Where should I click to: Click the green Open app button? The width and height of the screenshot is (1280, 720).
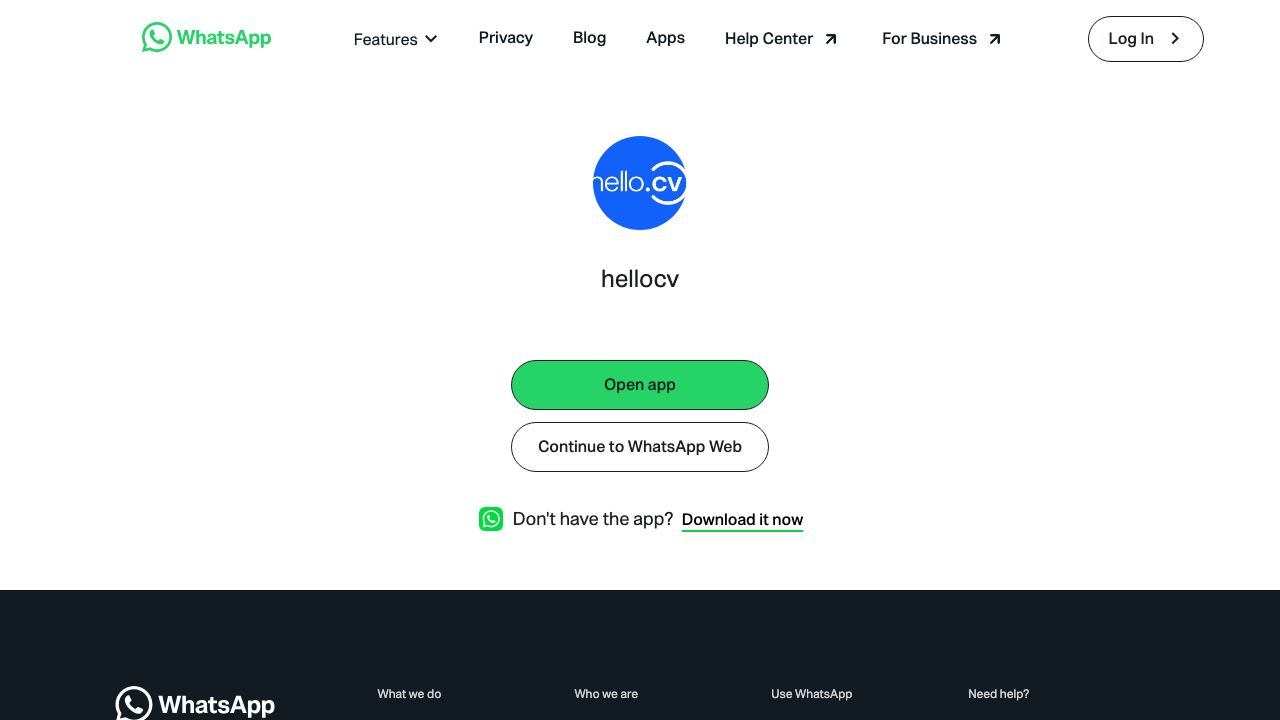[640, 385]
